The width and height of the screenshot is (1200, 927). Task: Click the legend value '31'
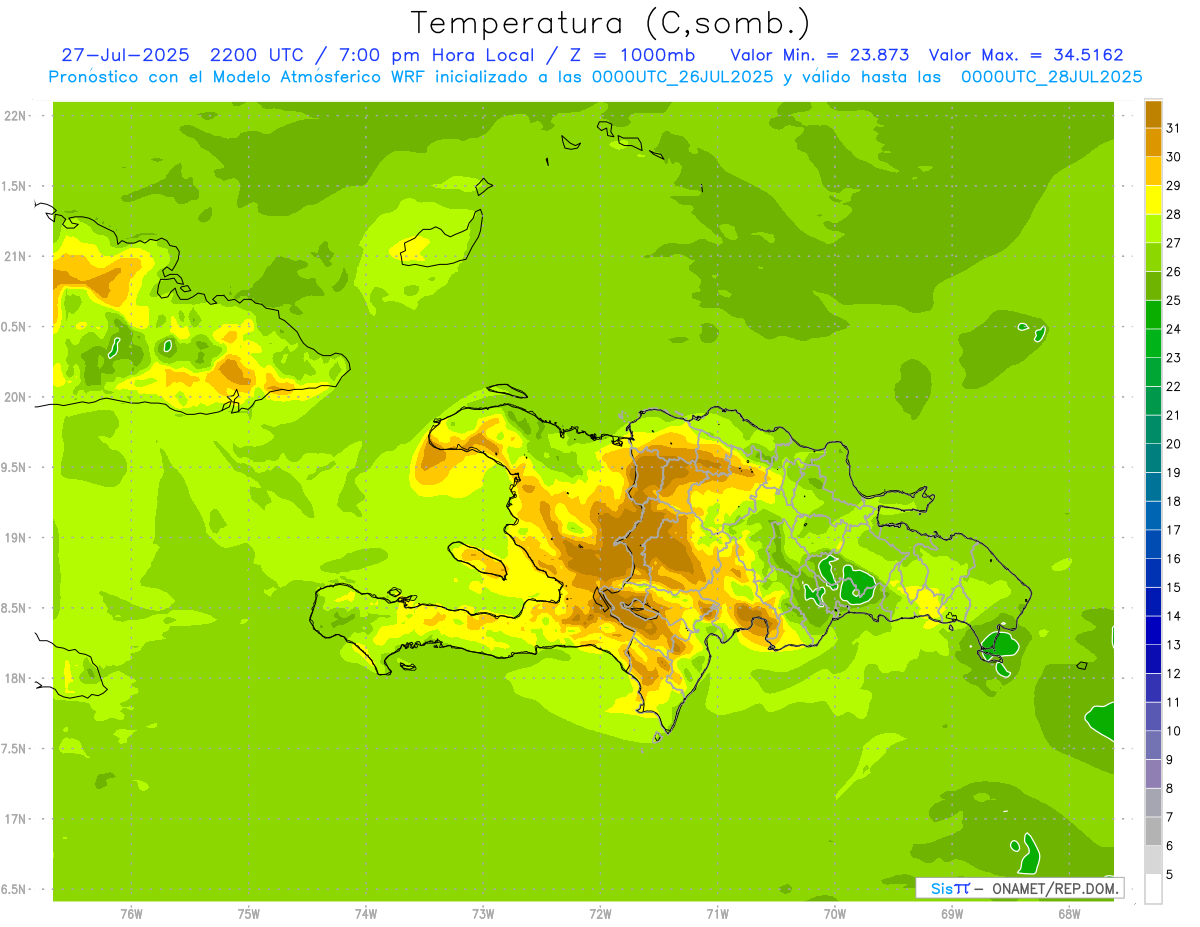pyautogui.click(x=1174, y=128)
